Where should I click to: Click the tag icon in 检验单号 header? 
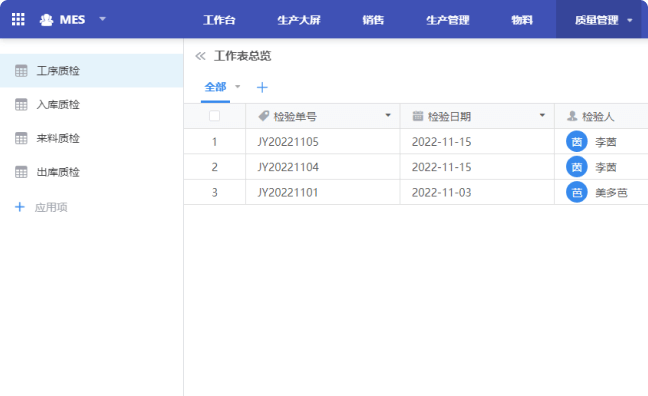[264, 116]
